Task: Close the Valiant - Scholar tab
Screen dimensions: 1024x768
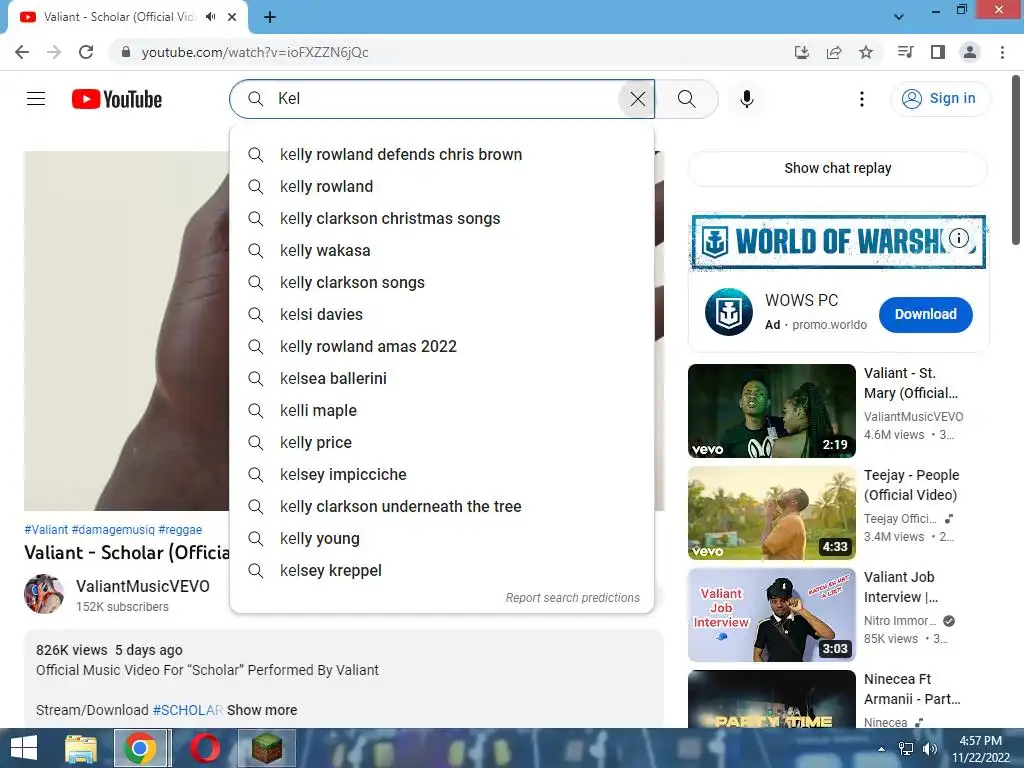Action: (232, 17)
